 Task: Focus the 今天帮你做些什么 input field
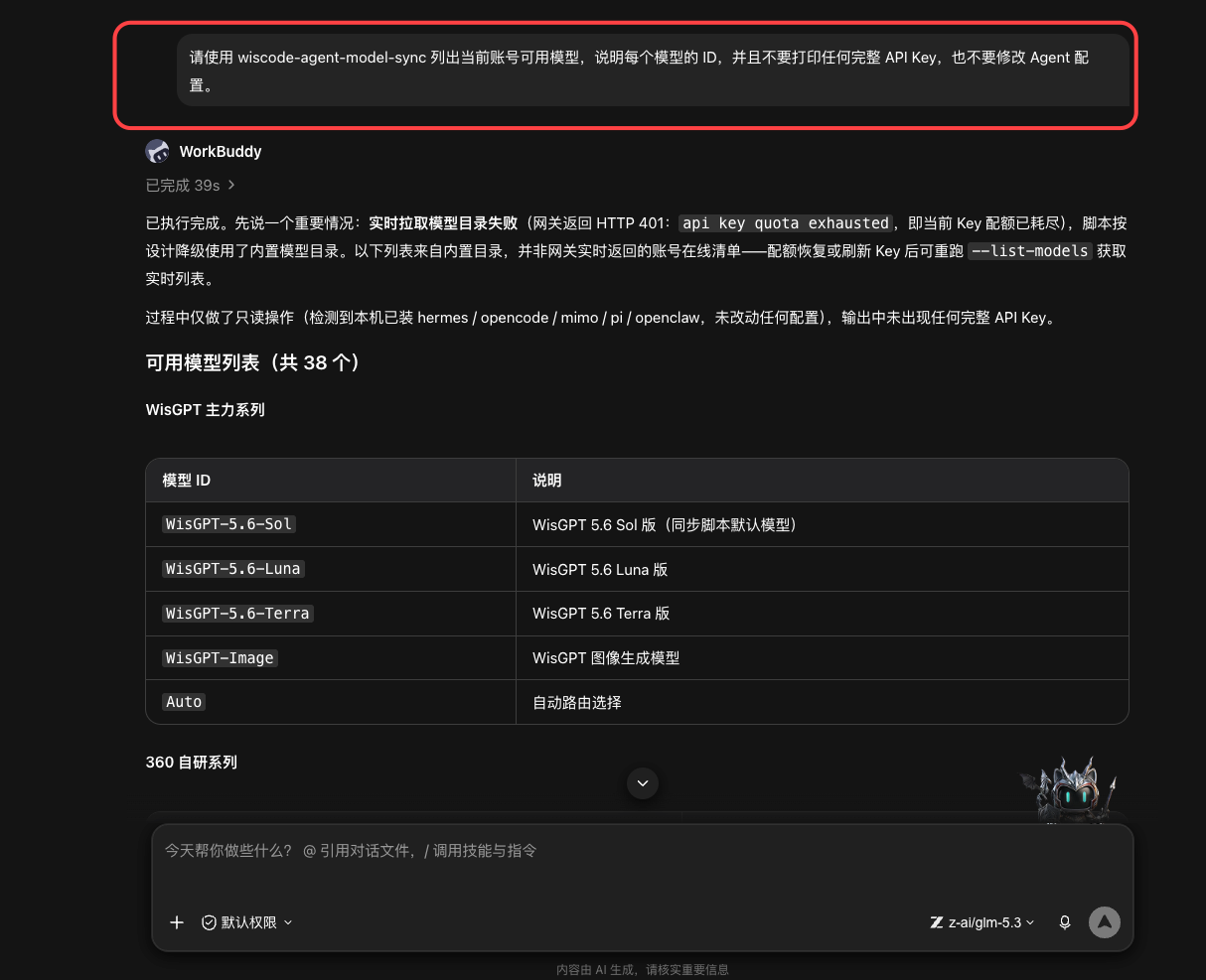642,851
